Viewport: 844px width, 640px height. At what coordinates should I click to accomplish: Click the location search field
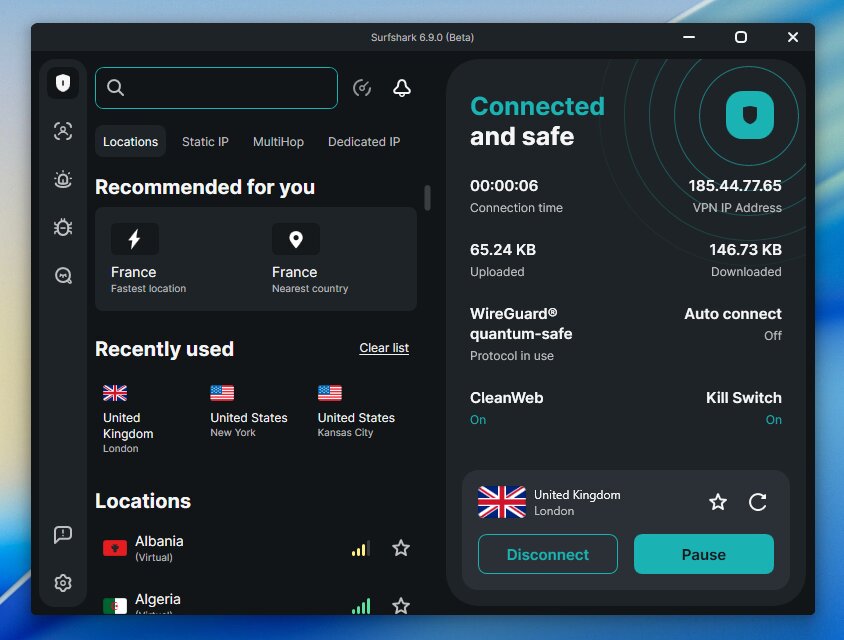click(216, 88)
